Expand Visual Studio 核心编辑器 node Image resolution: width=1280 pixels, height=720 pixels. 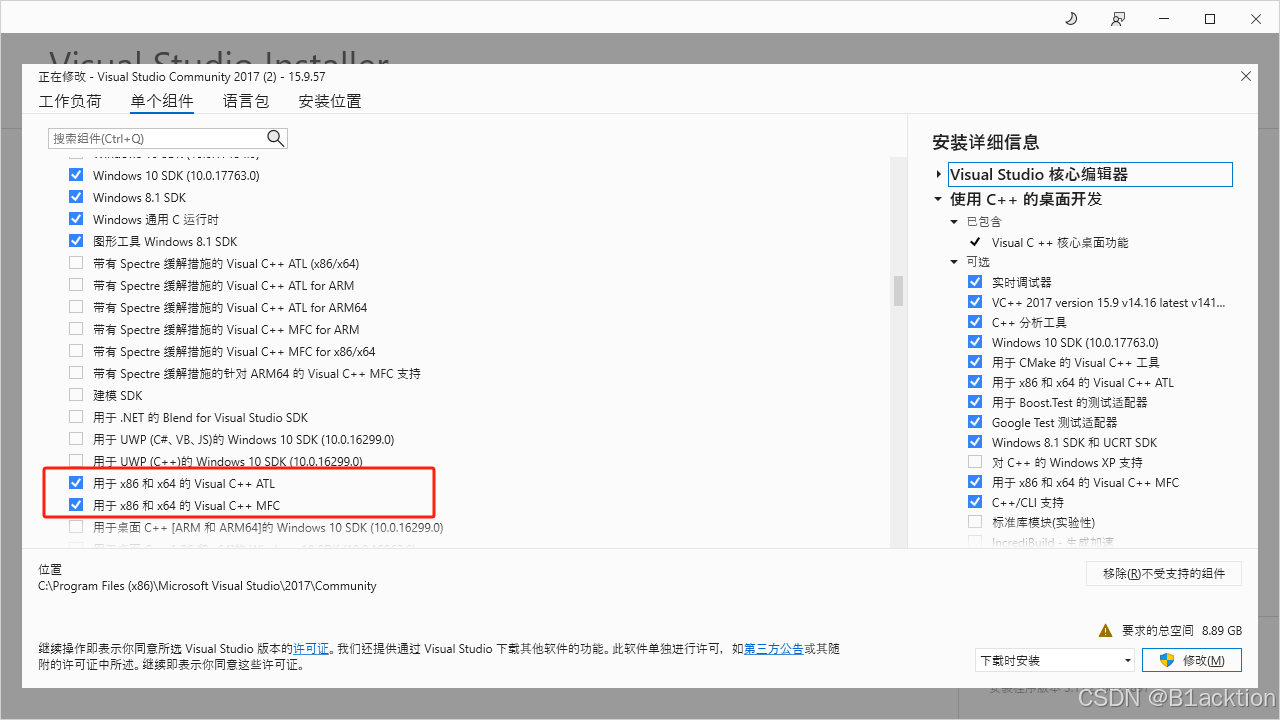[x=938, y=174]
